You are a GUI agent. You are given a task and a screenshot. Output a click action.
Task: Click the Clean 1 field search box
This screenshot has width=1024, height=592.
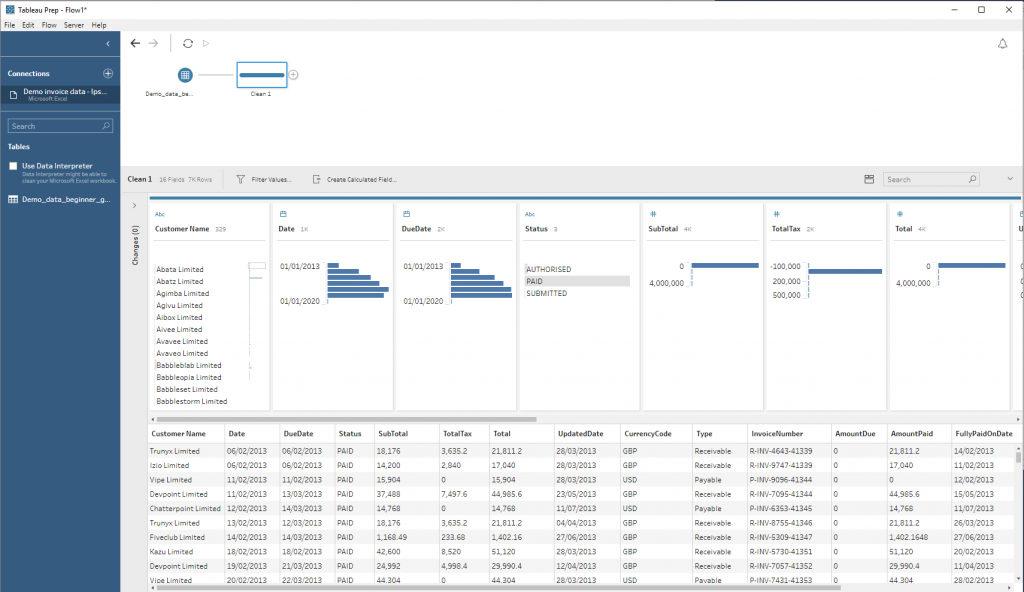[931, 179]
